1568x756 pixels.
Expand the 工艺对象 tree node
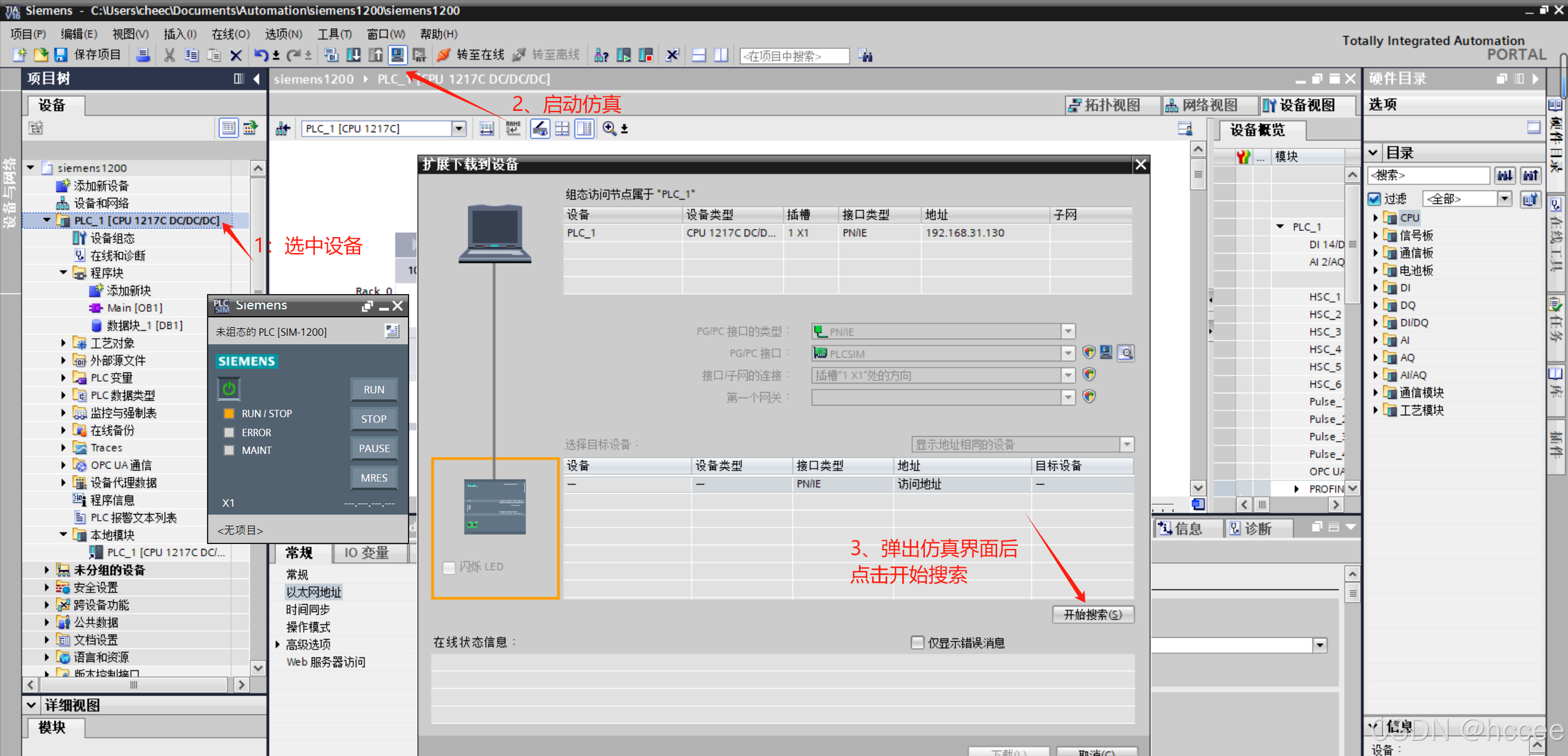click(63, 343)
